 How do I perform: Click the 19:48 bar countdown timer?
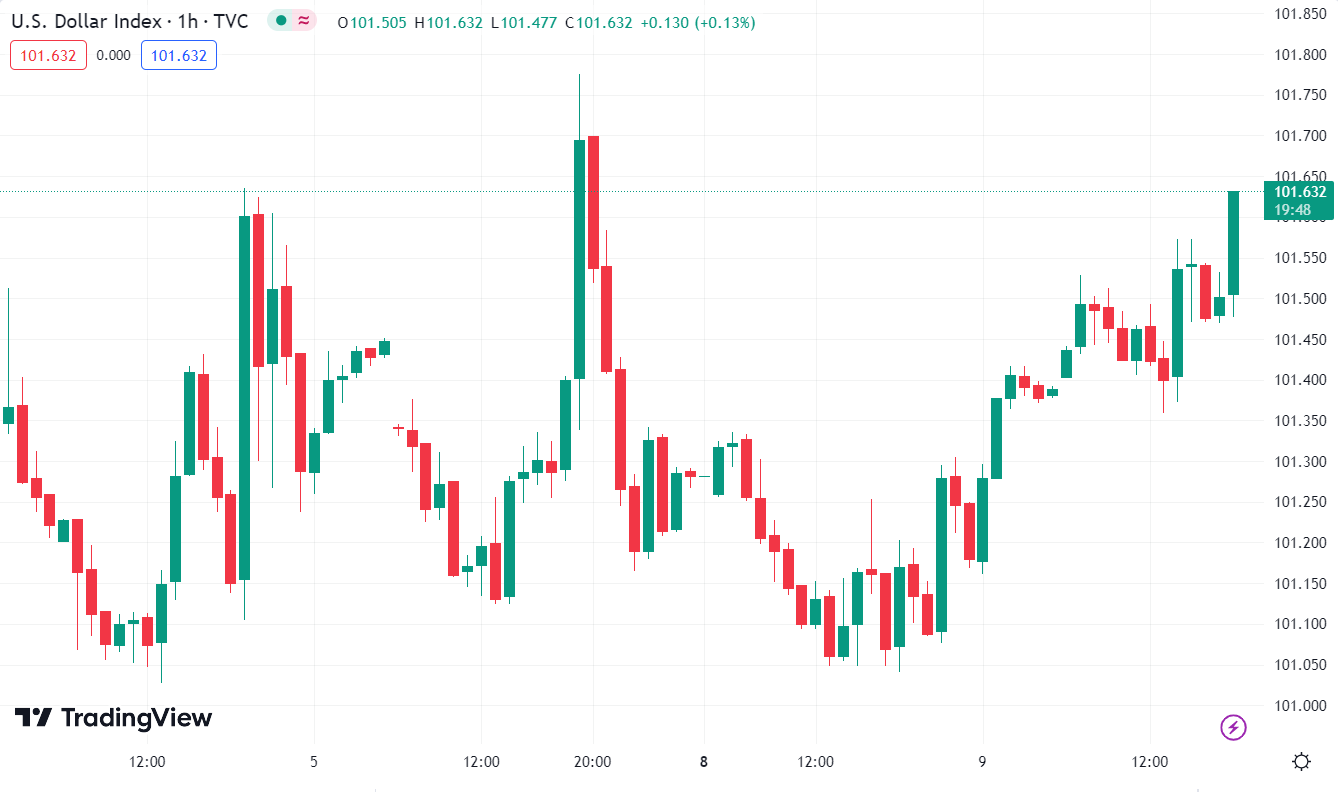[x=1292, y=210]
